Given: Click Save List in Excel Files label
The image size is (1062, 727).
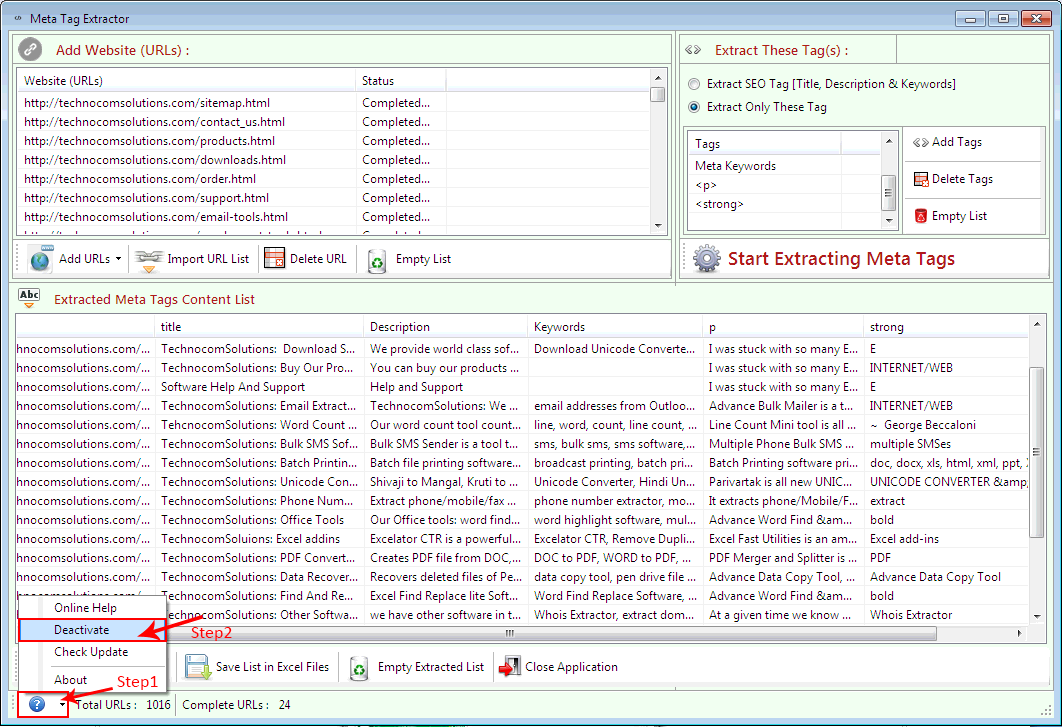Looking at the screenshot, I should point(272,667).
